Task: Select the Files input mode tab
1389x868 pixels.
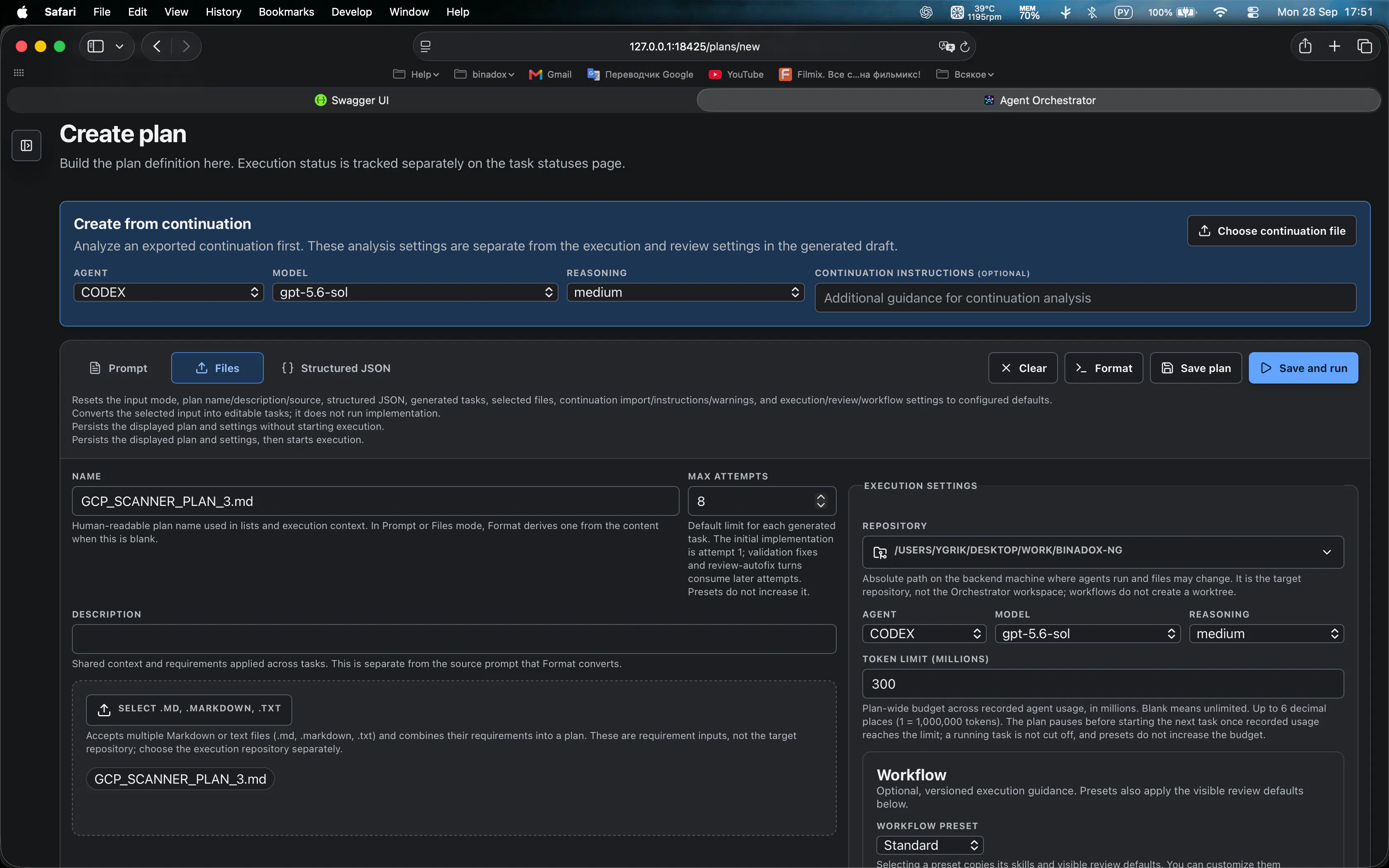Action: 217,368
